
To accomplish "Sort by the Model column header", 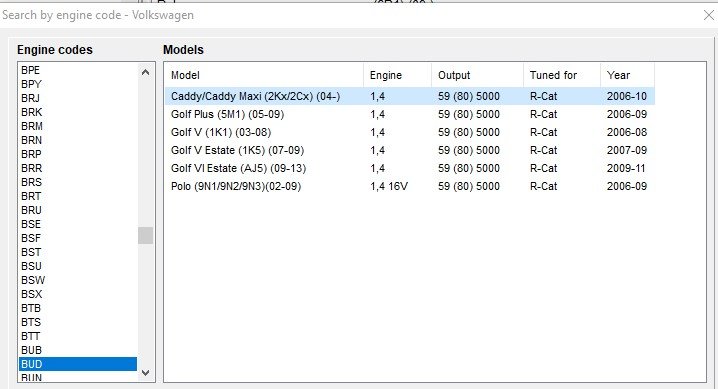I will click(x=264, y=75).
